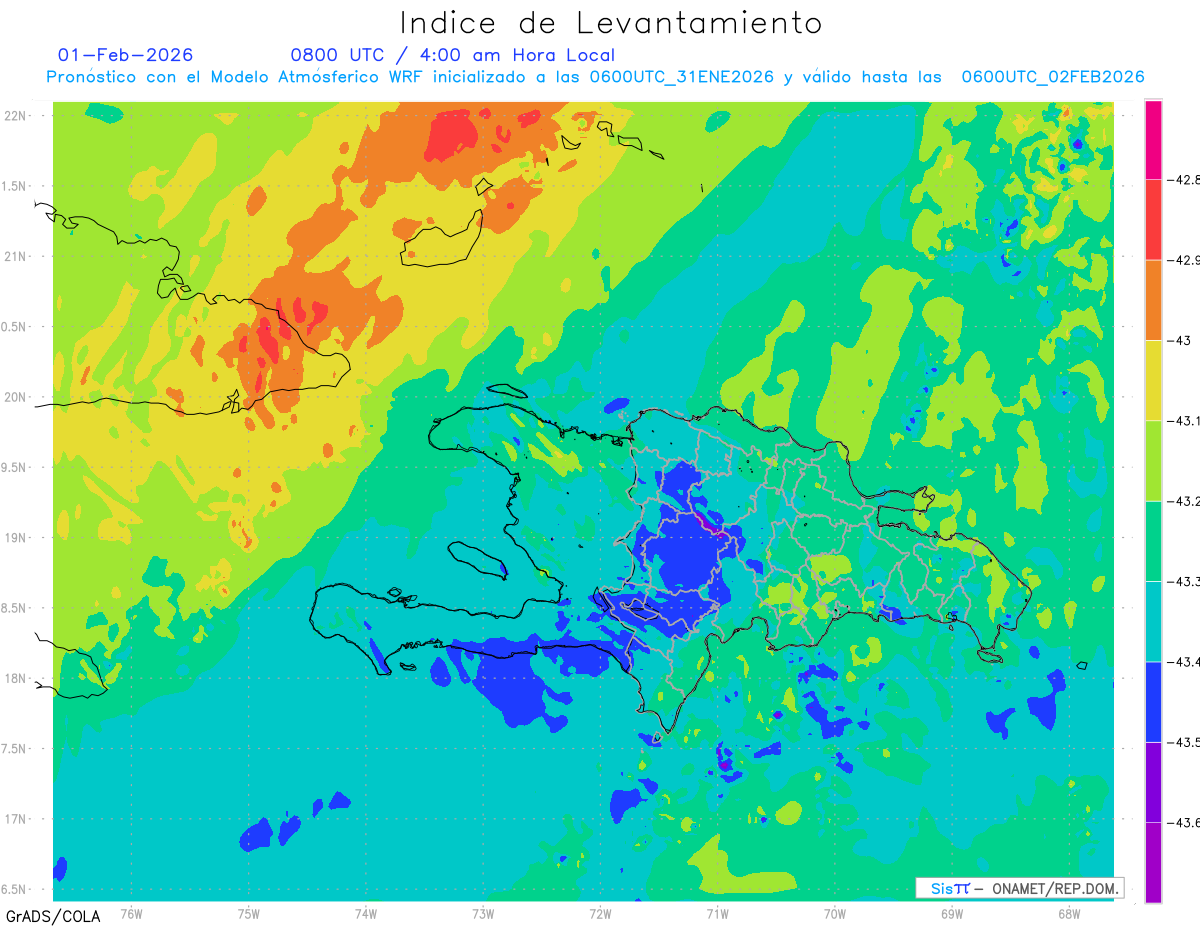The width and height of the screenshot is (1200, 927).
Task: Click the "ONAMET/REP.DOM." credit box
Action: pyautogui.click(x=1020, y=888)
